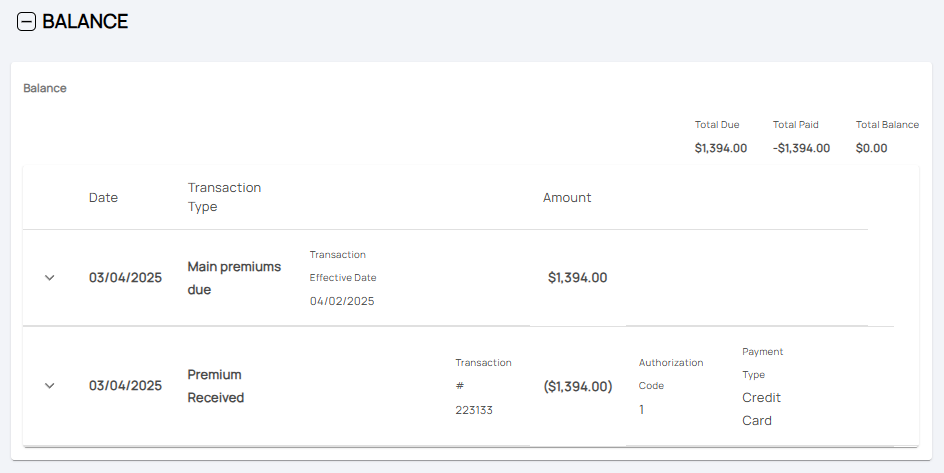This screenshot has width=944, height=473.
Task: Expand the Main premiums due row chevron
Action: [x=50, y=278]
